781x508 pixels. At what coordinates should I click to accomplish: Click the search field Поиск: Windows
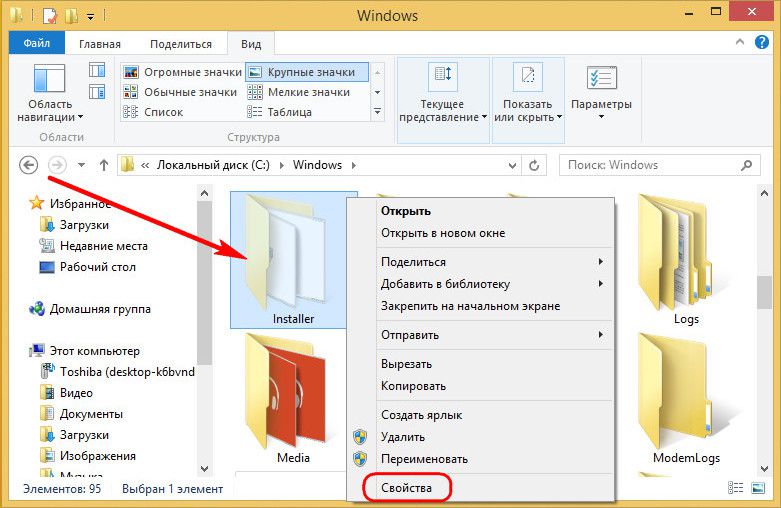(x=655, y=165)
